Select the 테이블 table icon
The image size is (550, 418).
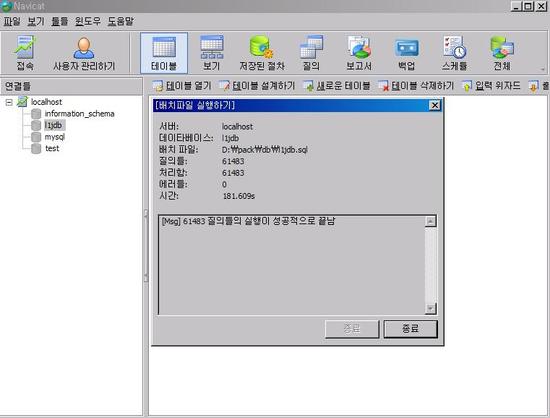pyautogui.click(x=164, y=53)
